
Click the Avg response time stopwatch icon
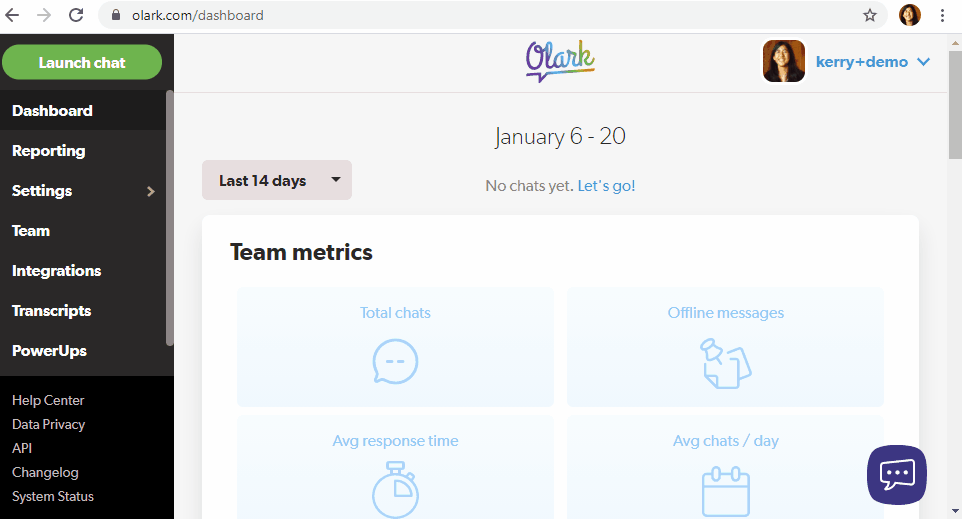point(395,489)
